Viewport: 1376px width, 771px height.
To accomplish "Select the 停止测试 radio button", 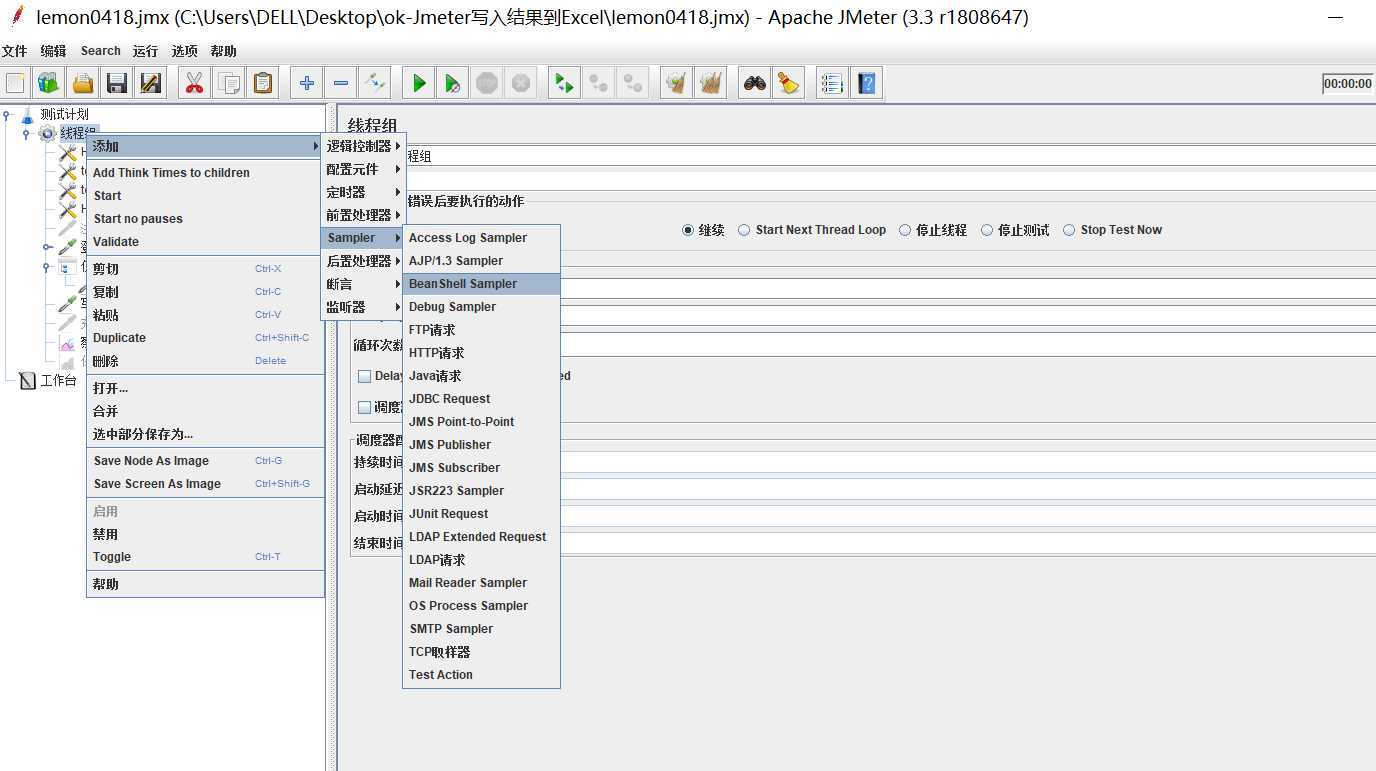I will coord(987,230).
